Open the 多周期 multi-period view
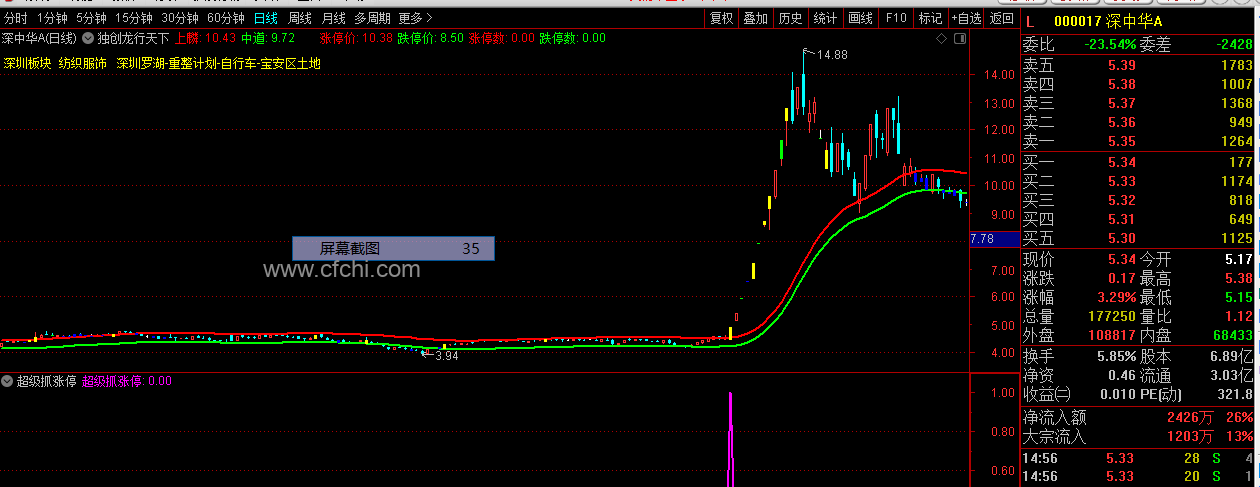 pos(372,18)
